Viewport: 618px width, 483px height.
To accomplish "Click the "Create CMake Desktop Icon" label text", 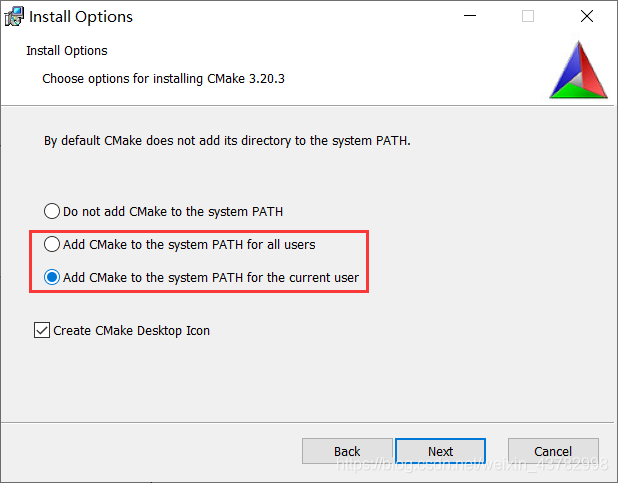I will point(132,330).
